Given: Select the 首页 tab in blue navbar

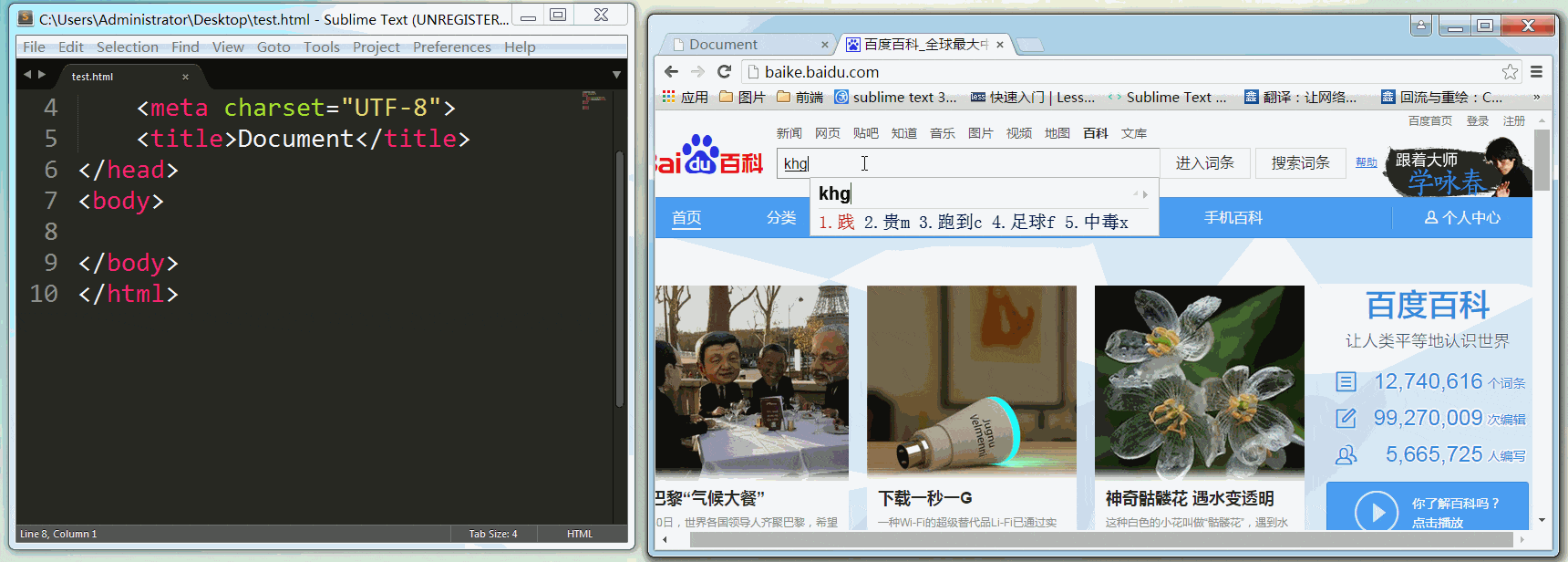Looking at the screenshot, I should point(686,218).
